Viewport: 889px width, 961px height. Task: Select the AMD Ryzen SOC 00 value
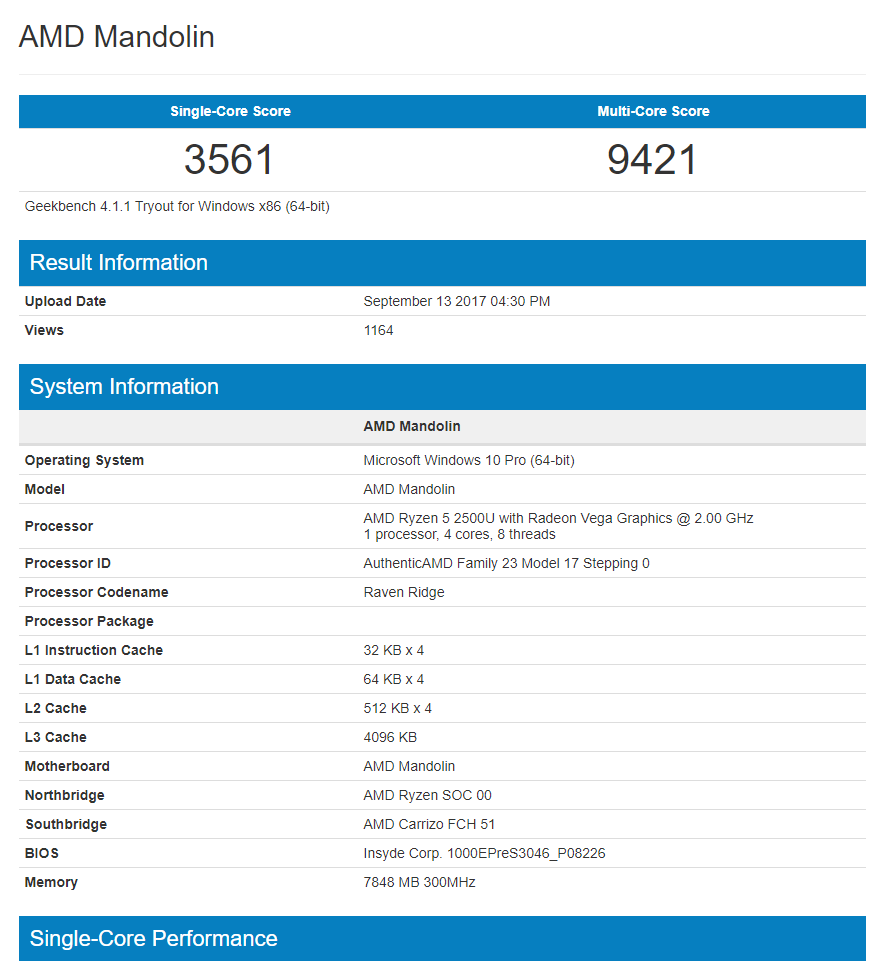pyautogui.click(x=428, y=796)
